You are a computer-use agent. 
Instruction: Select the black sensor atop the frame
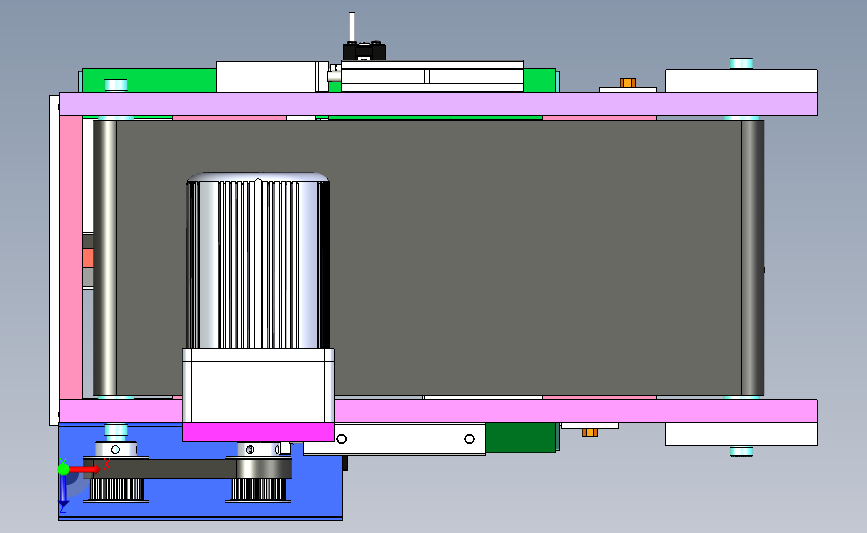point(364,51)
